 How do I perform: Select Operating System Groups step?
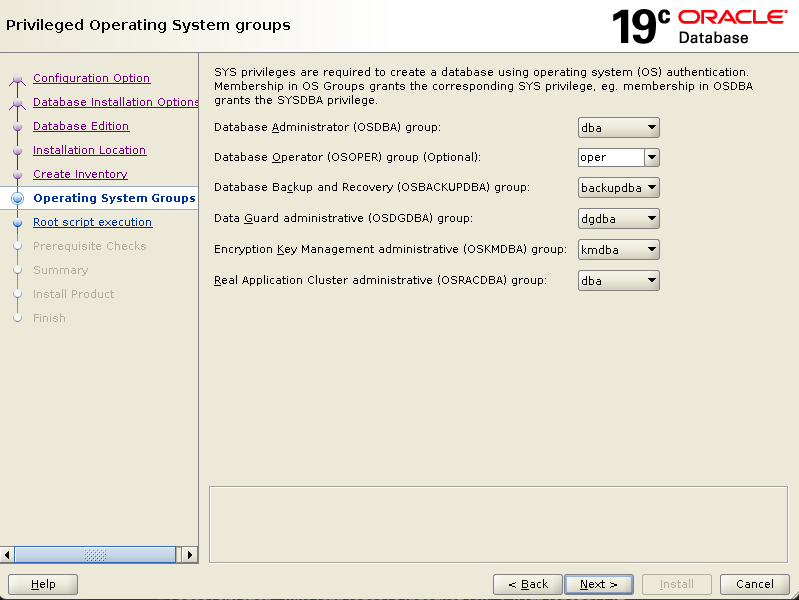click(114, 198)
